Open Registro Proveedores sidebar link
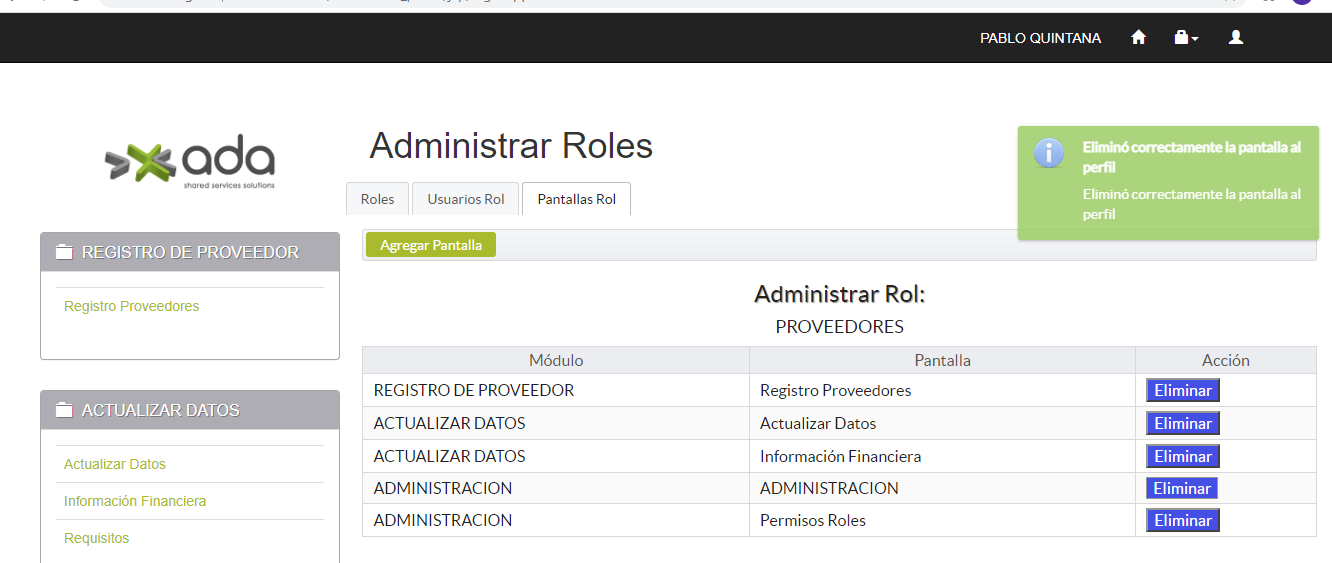The image size is (1332, 563). (x=131, y=306)
